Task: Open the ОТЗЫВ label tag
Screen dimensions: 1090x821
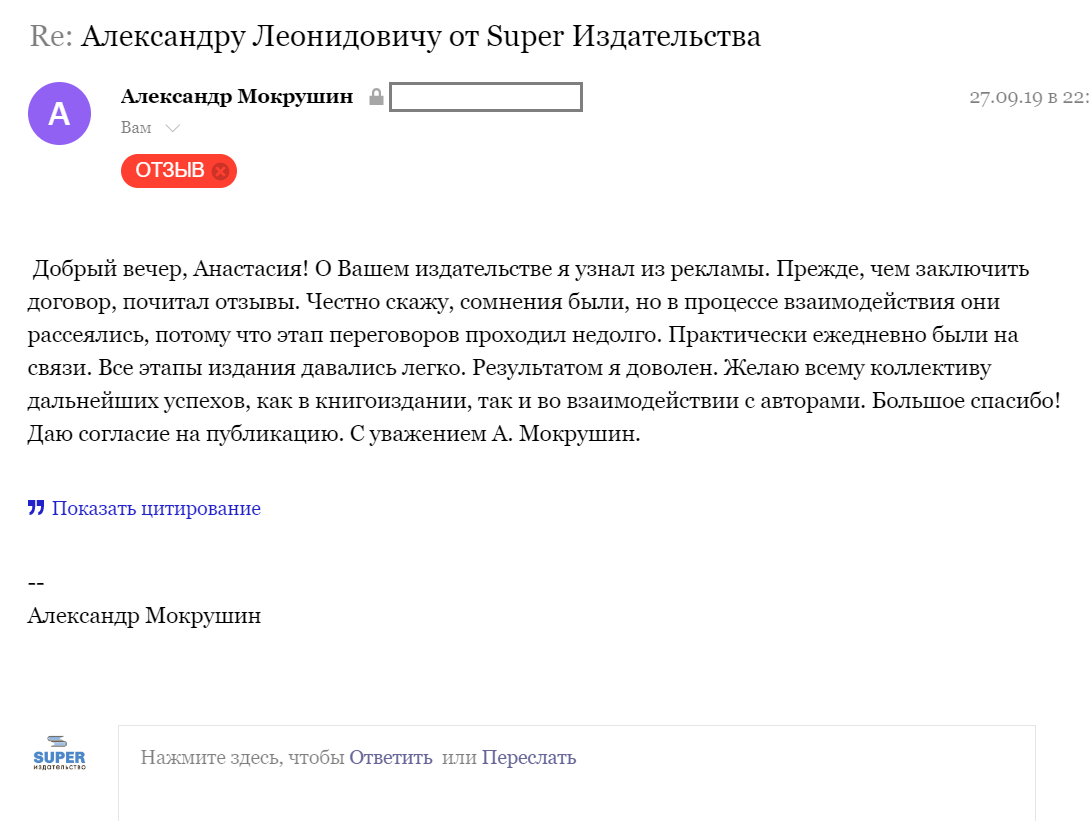Action: 169,171
